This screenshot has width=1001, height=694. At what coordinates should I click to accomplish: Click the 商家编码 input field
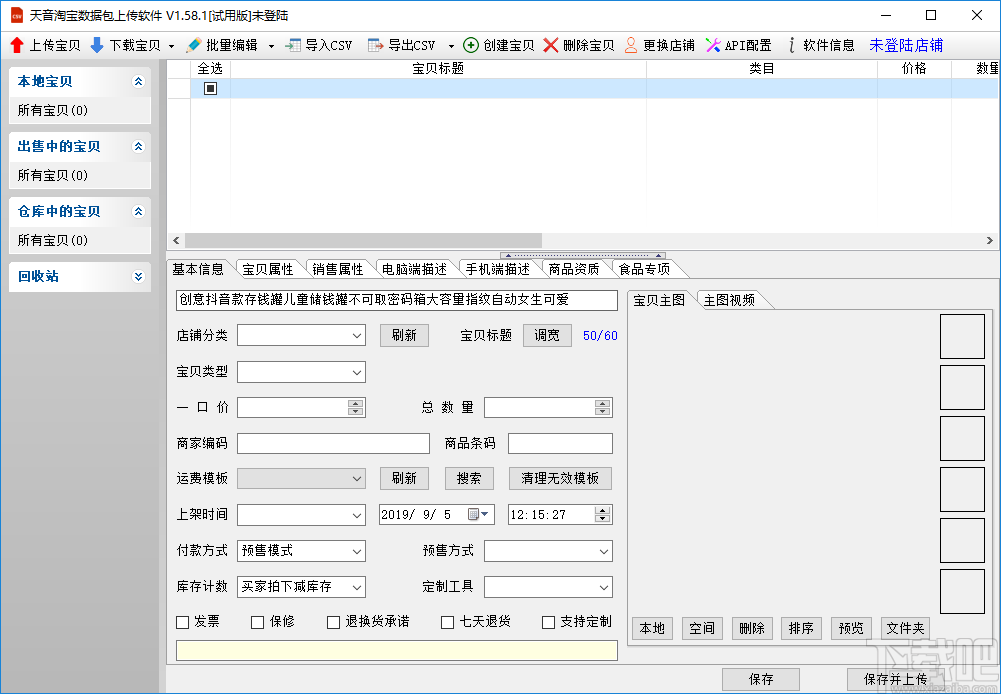(333, 444)
